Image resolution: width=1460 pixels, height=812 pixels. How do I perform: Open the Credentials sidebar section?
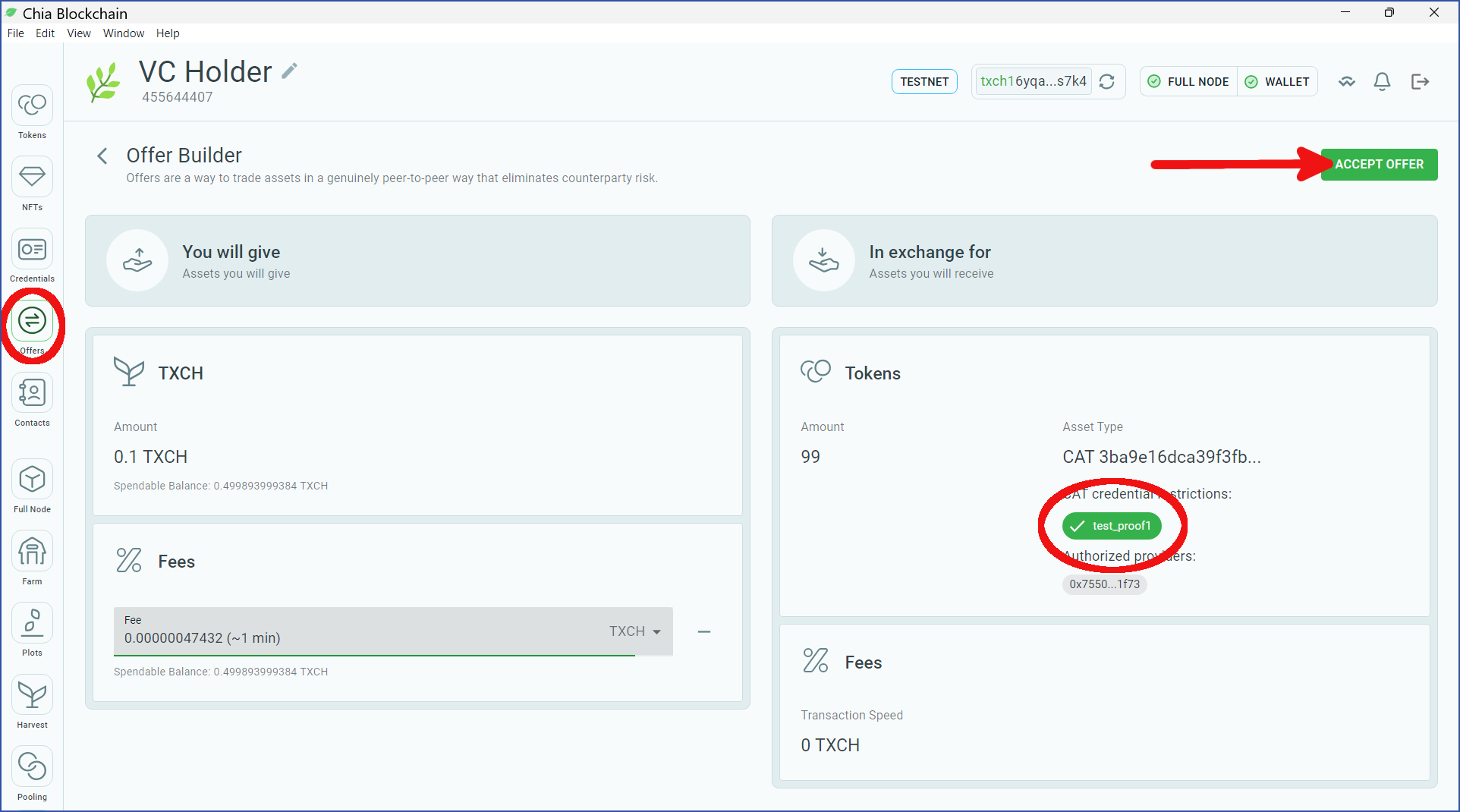[x=32, y=257]
